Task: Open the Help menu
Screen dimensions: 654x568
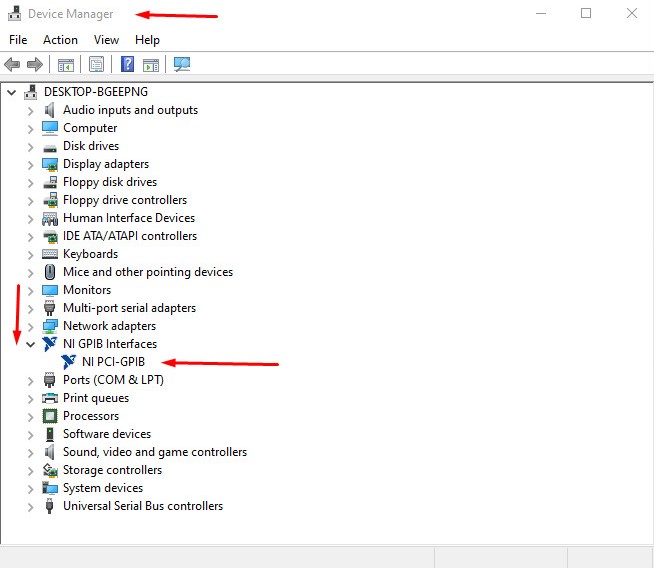Action: tap(147, 40)
